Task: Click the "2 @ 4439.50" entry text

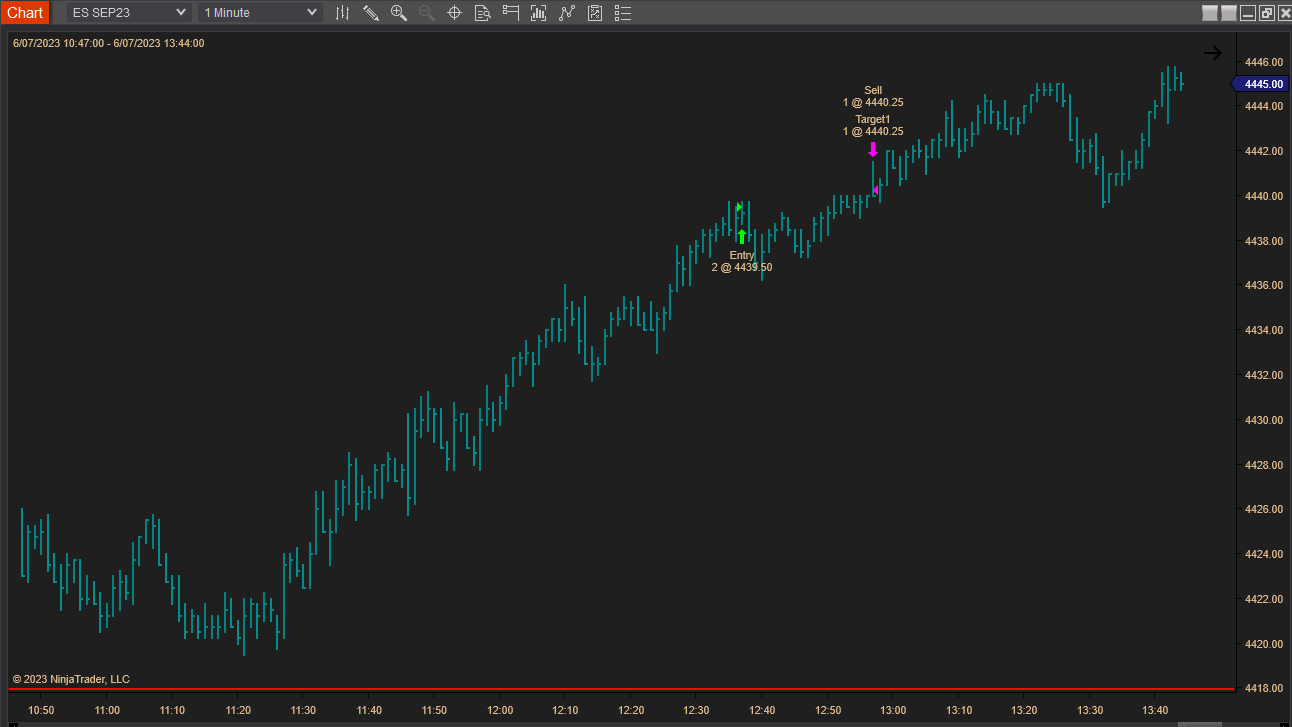Action: point(742,267)
